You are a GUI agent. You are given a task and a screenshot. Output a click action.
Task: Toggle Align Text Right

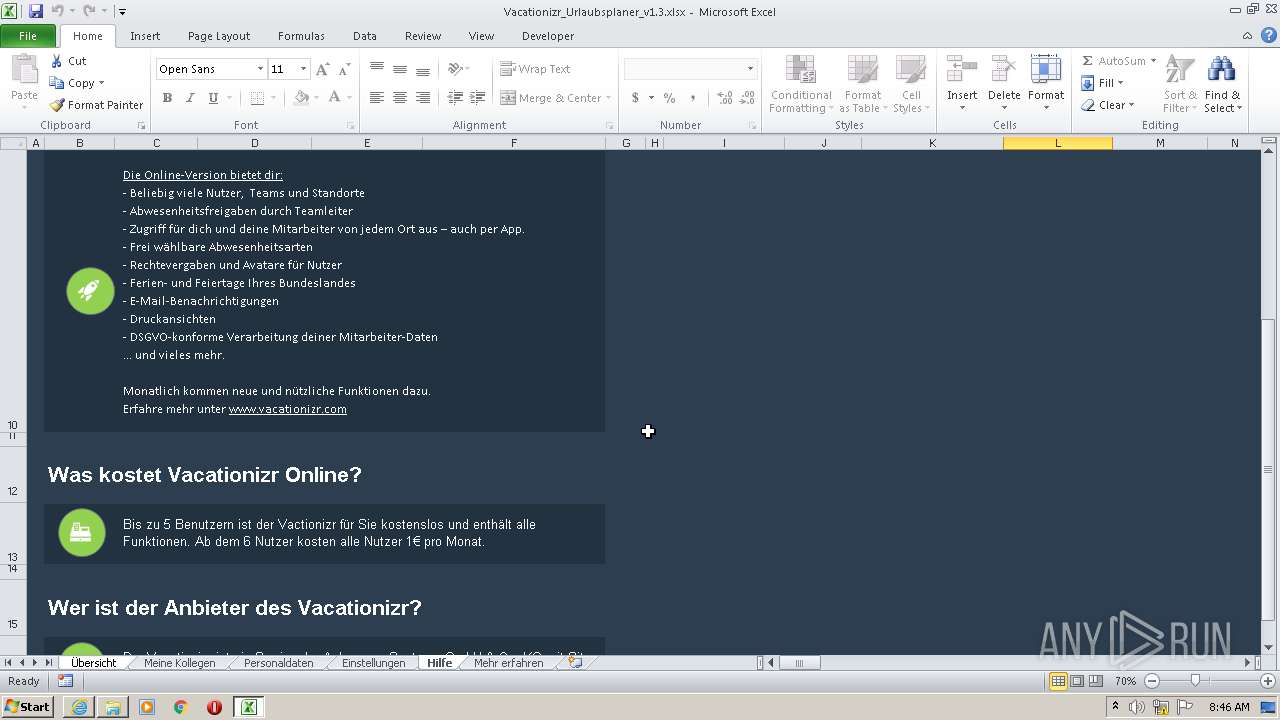pyautogui.click(x=422, y=98)
